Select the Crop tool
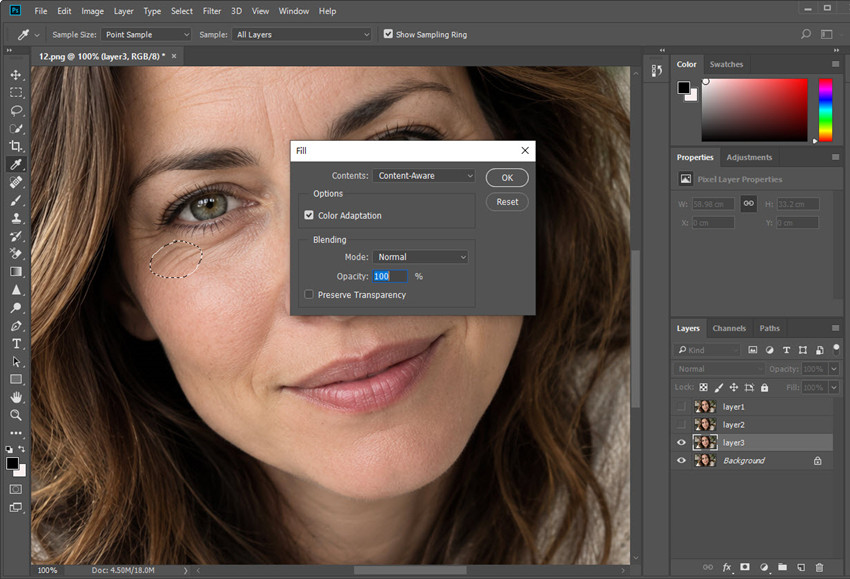Image resolution: width=850 pixels, height=579 pixels. [16, 146]
